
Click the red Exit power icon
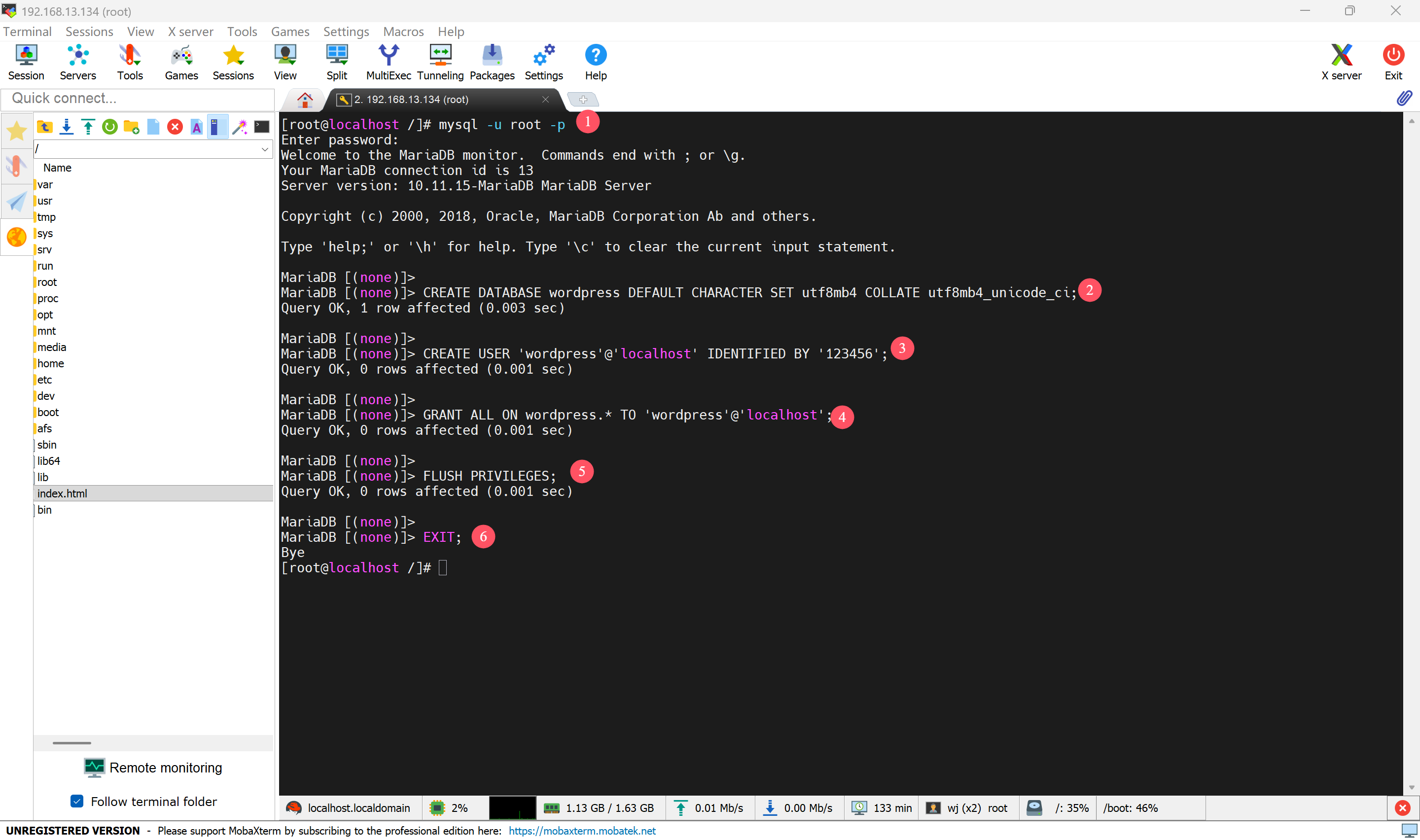[1393, 62]
